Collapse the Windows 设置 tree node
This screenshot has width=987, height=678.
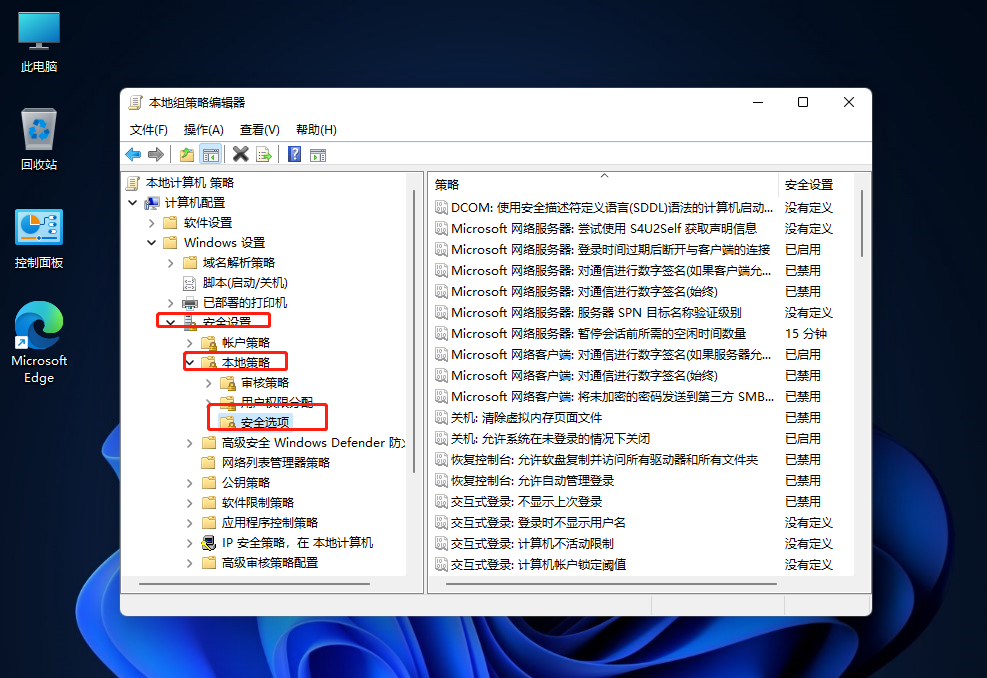tap(152, 243)
